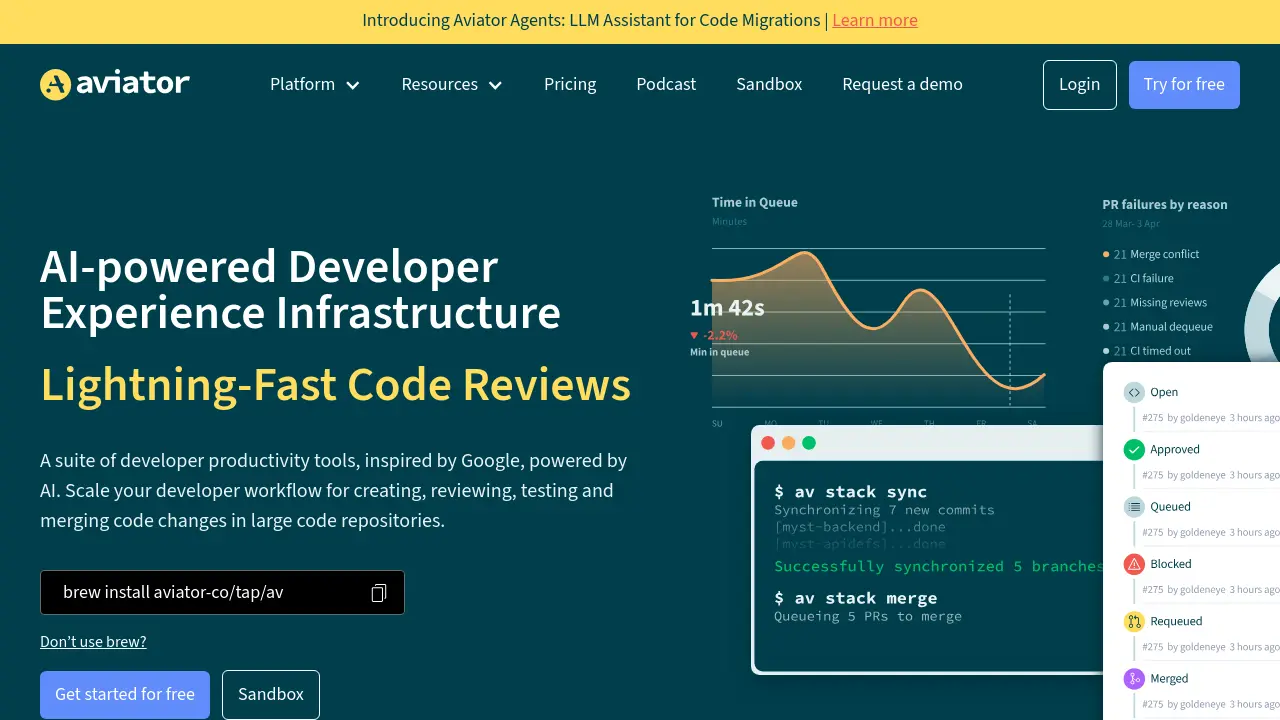Follow the Learn more banner link
Image resolution: width=1280 pixels, height=720 pixels.
tap(875, 20)
